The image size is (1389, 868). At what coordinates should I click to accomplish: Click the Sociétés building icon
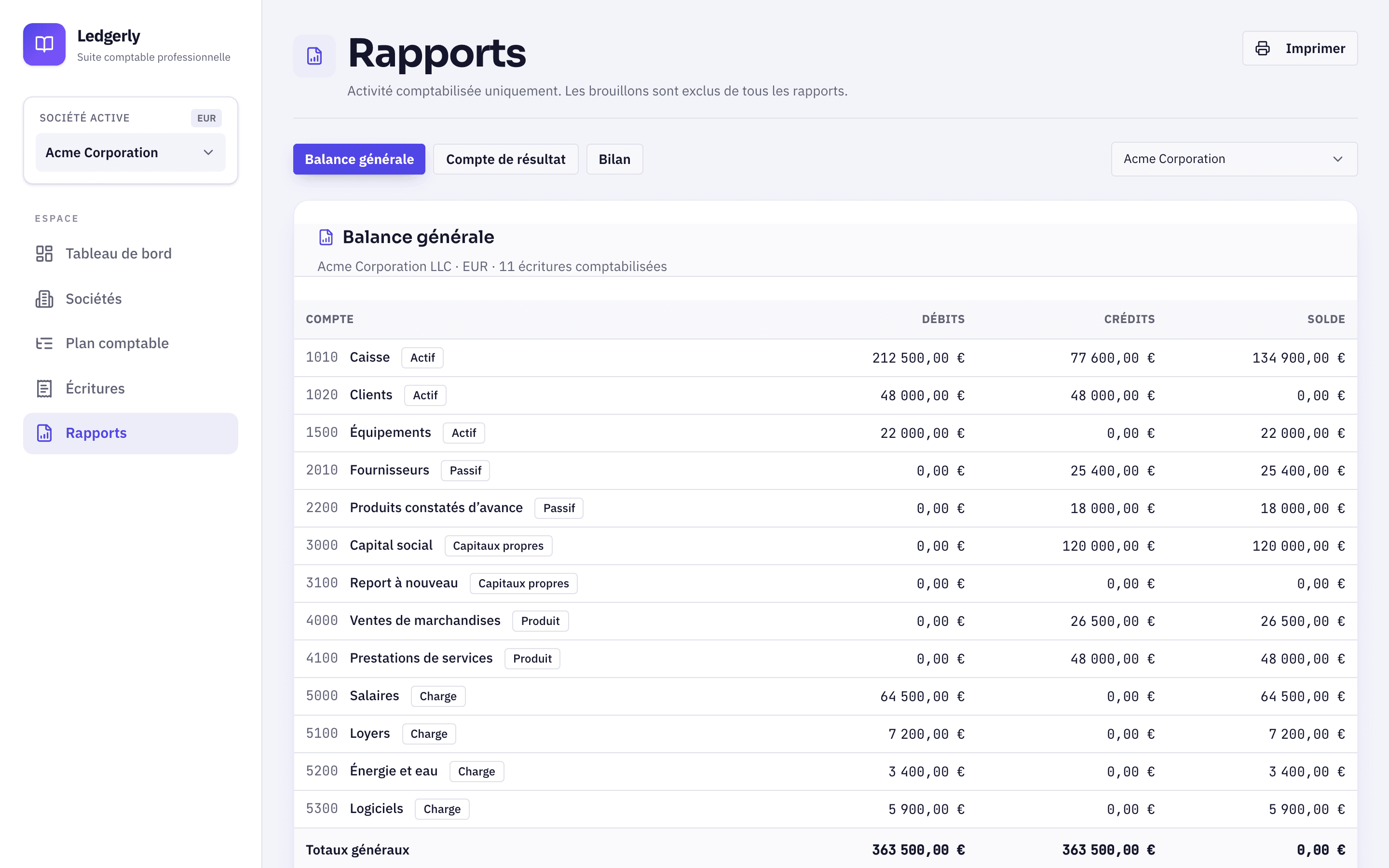pyautogui.click(x=44, y=298)
